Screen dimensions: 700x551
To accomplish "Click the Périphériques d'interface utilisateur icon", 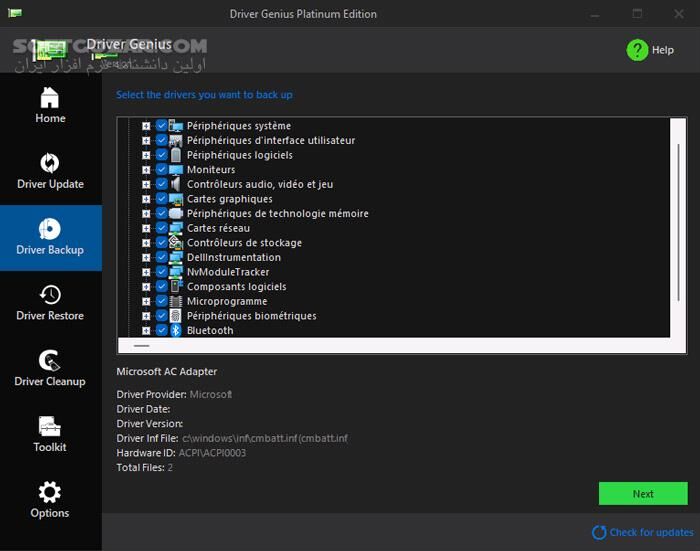I will coord(175,141).
